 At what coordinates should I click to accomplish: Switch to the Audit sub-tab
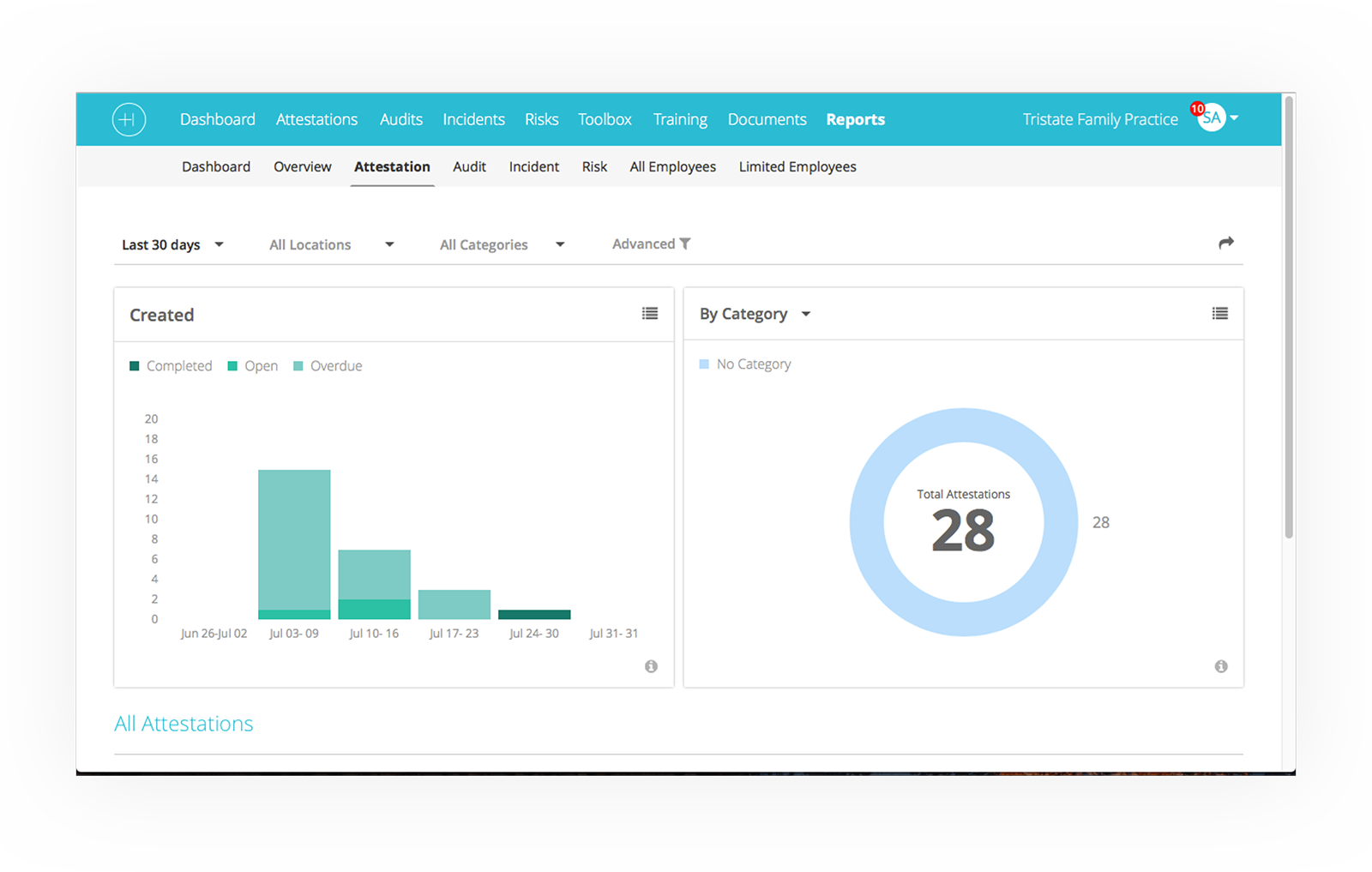[x=469, y=166]
